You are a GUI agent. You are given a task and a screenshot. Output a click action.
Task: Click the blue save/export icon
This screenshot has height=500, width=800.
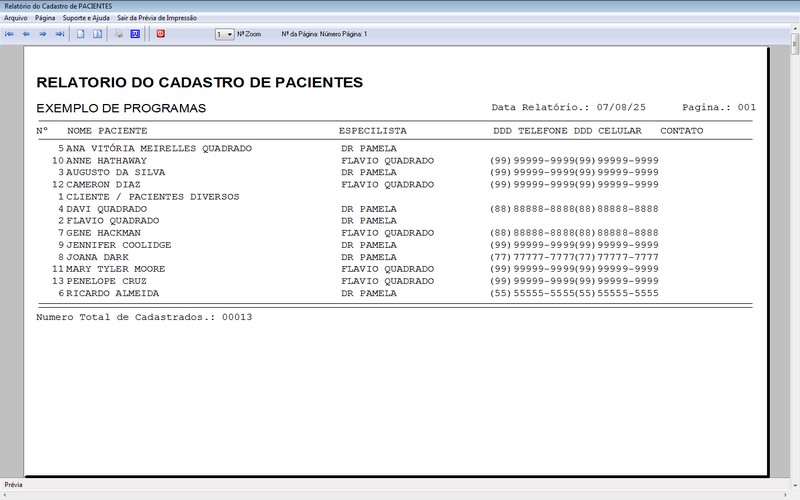[x=135, y=34]
